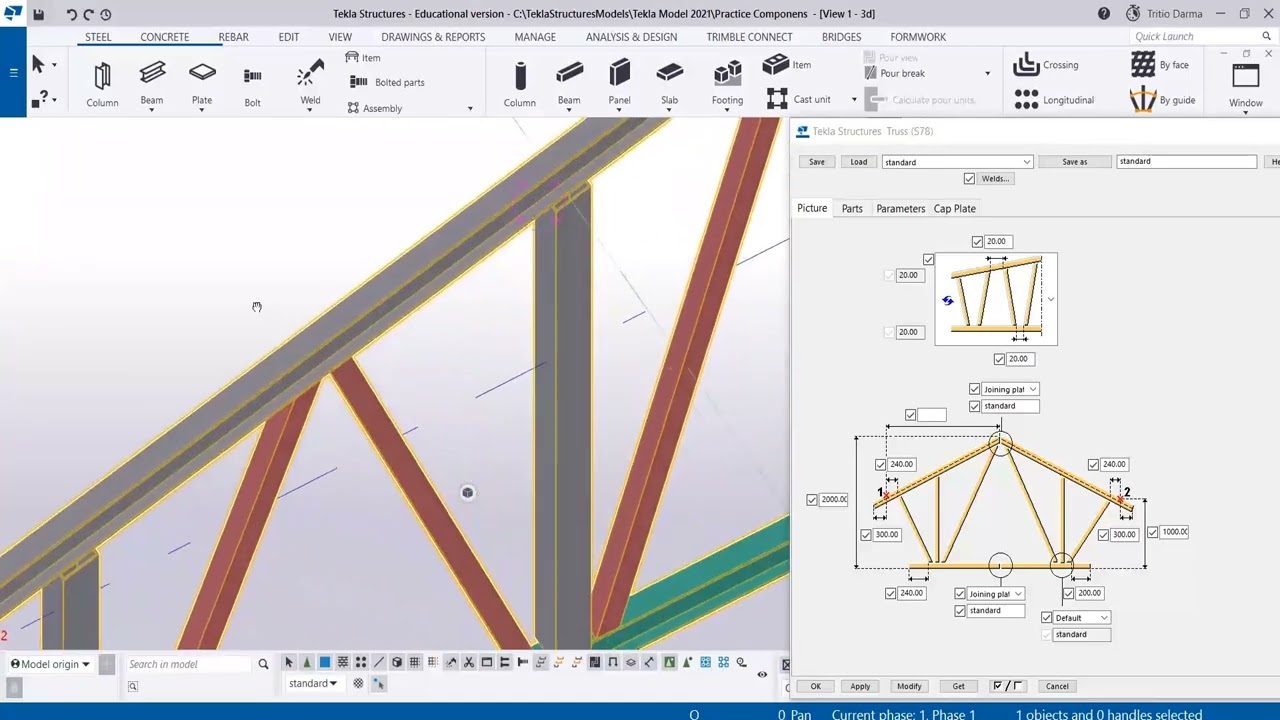Image resolution: width=1280 pixels, height=720 pixels.
Task: Toggle checkbox of upper Joining plate dropdown
Action: pyautogui.click(x=975, y=389)
